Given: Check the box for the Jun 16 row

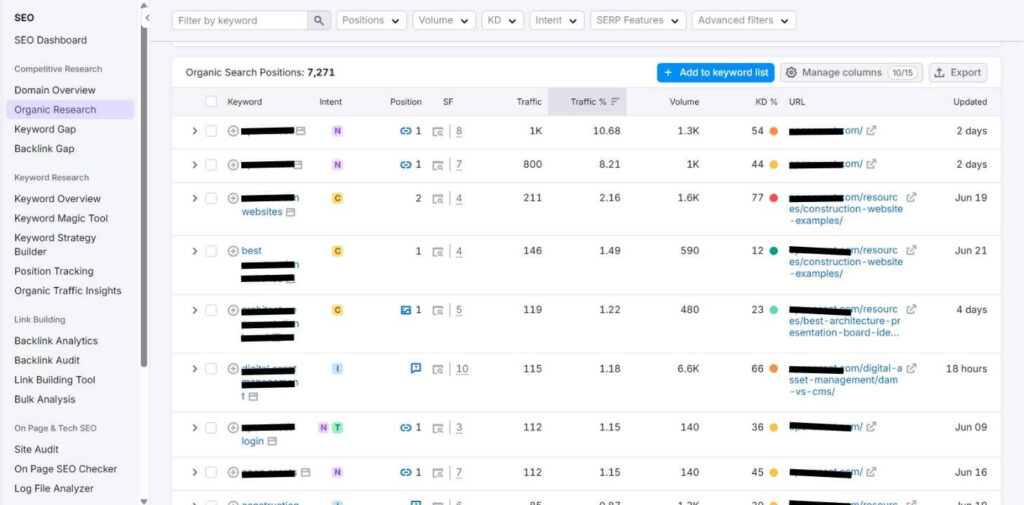Looking at the screenshot, I should click(x=211, y=472).
